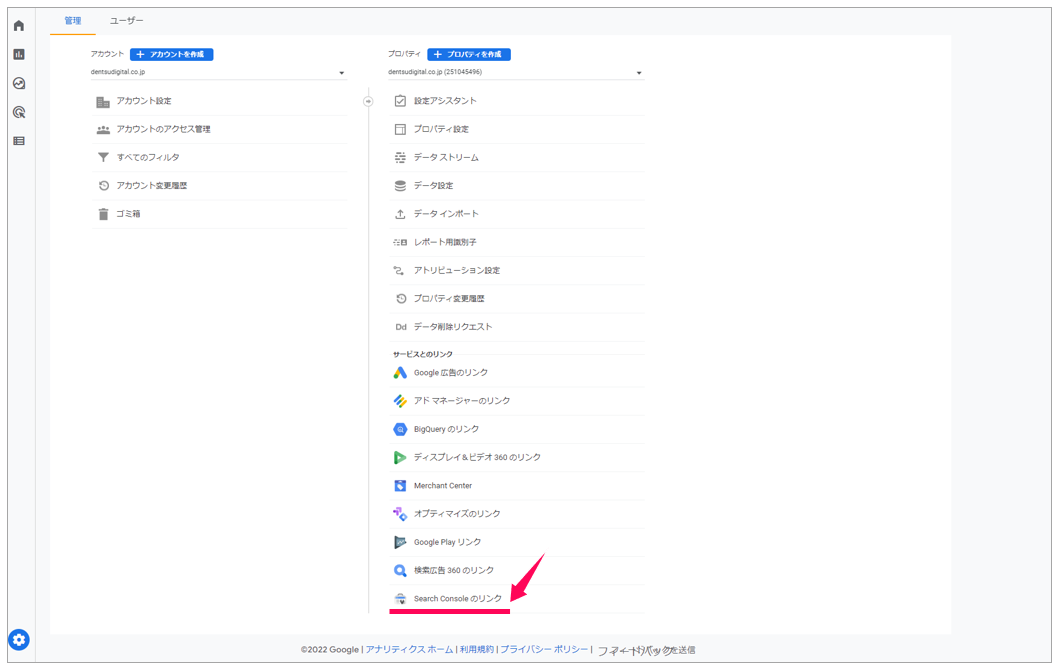Click the Admin gear icon at bottom left

click(x=19, y=640)
